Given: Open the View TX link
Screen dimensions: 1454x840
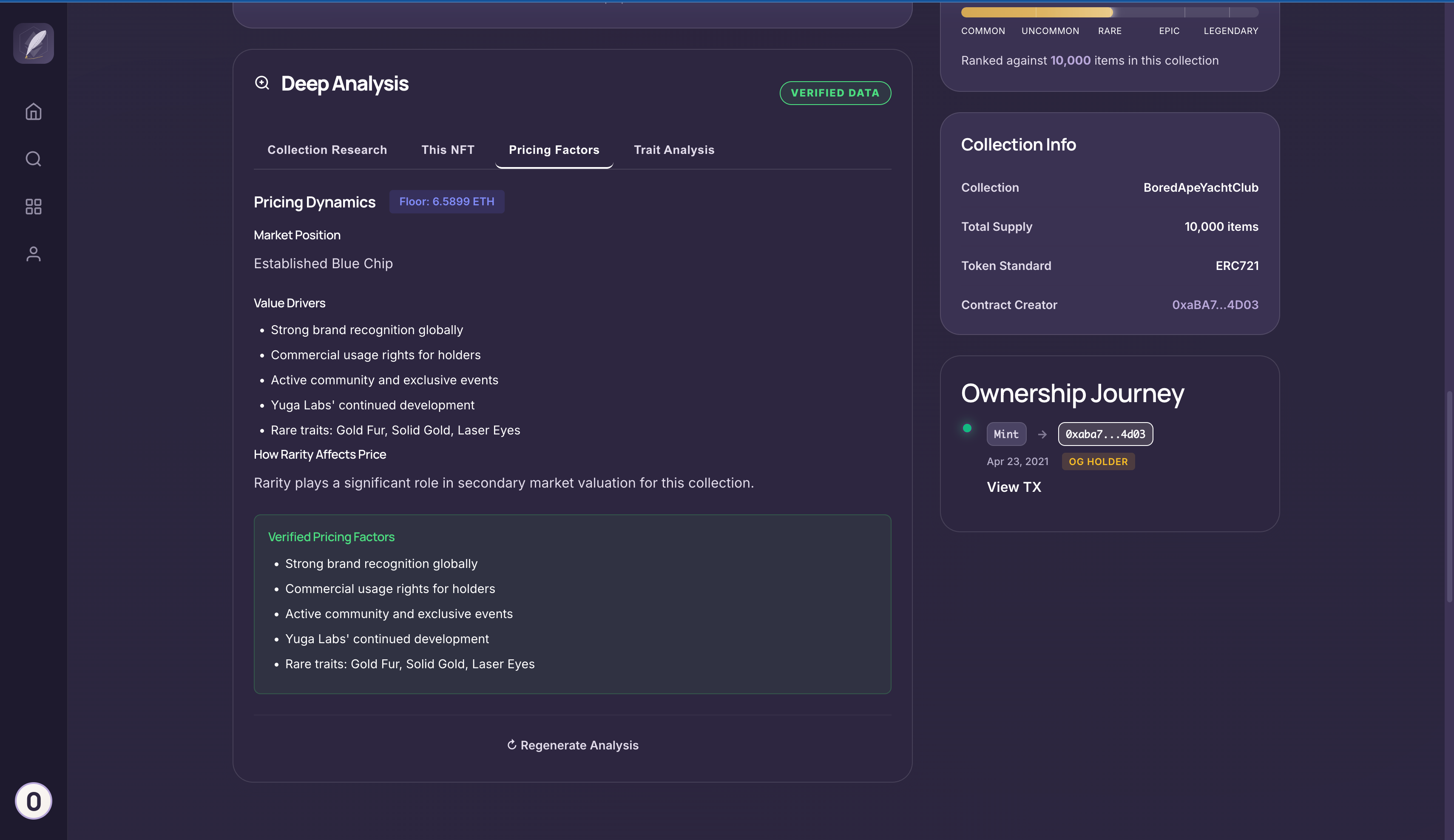Looking at the screenshot, I should pos(1014,487).
